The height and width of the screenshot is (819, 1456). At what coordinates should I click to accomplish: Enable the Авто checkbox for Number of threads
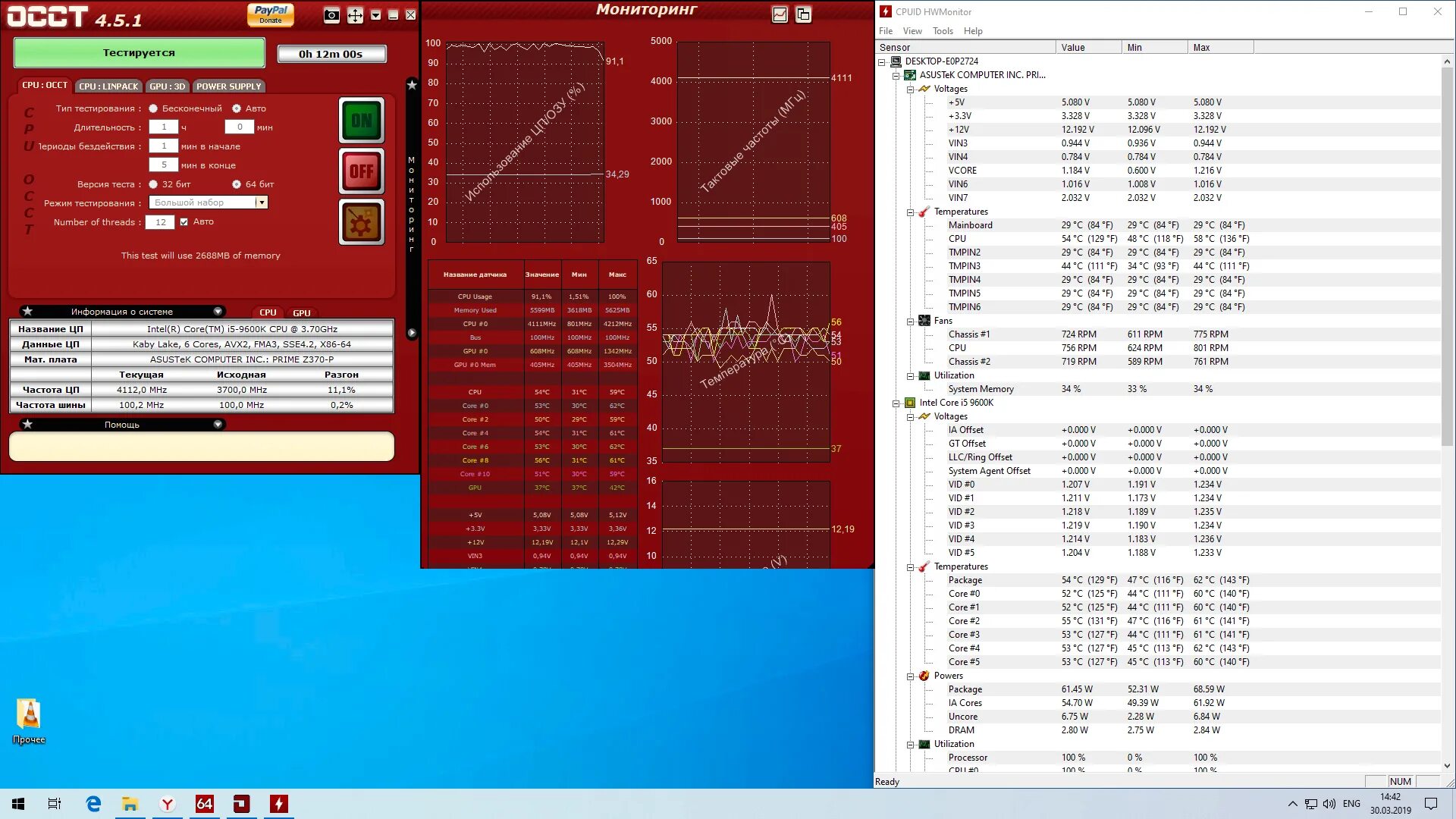coord(184,221)
